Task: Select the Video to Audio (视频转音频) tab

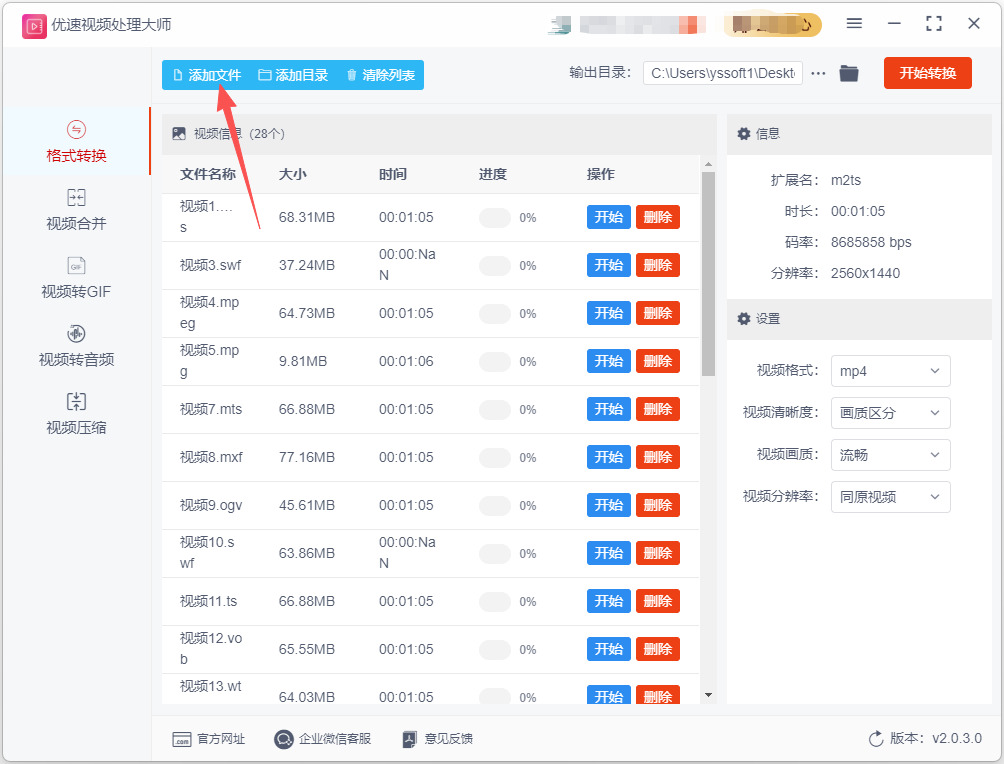Action: click(76, 346)
